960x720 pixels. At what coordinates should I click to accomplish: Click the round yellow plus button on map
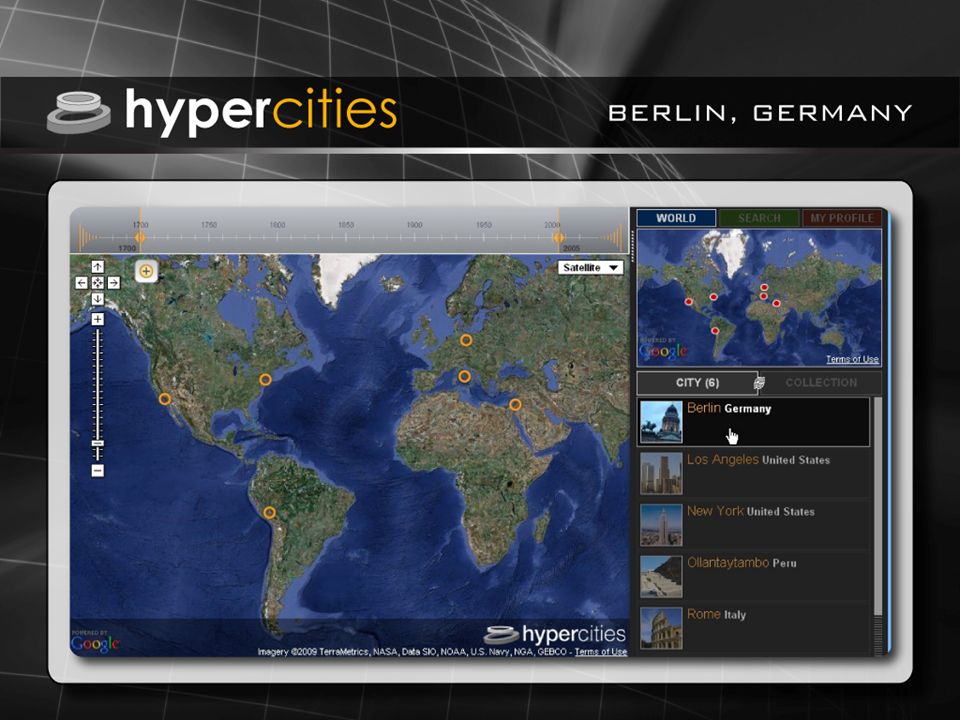click(x=146, y=271)
